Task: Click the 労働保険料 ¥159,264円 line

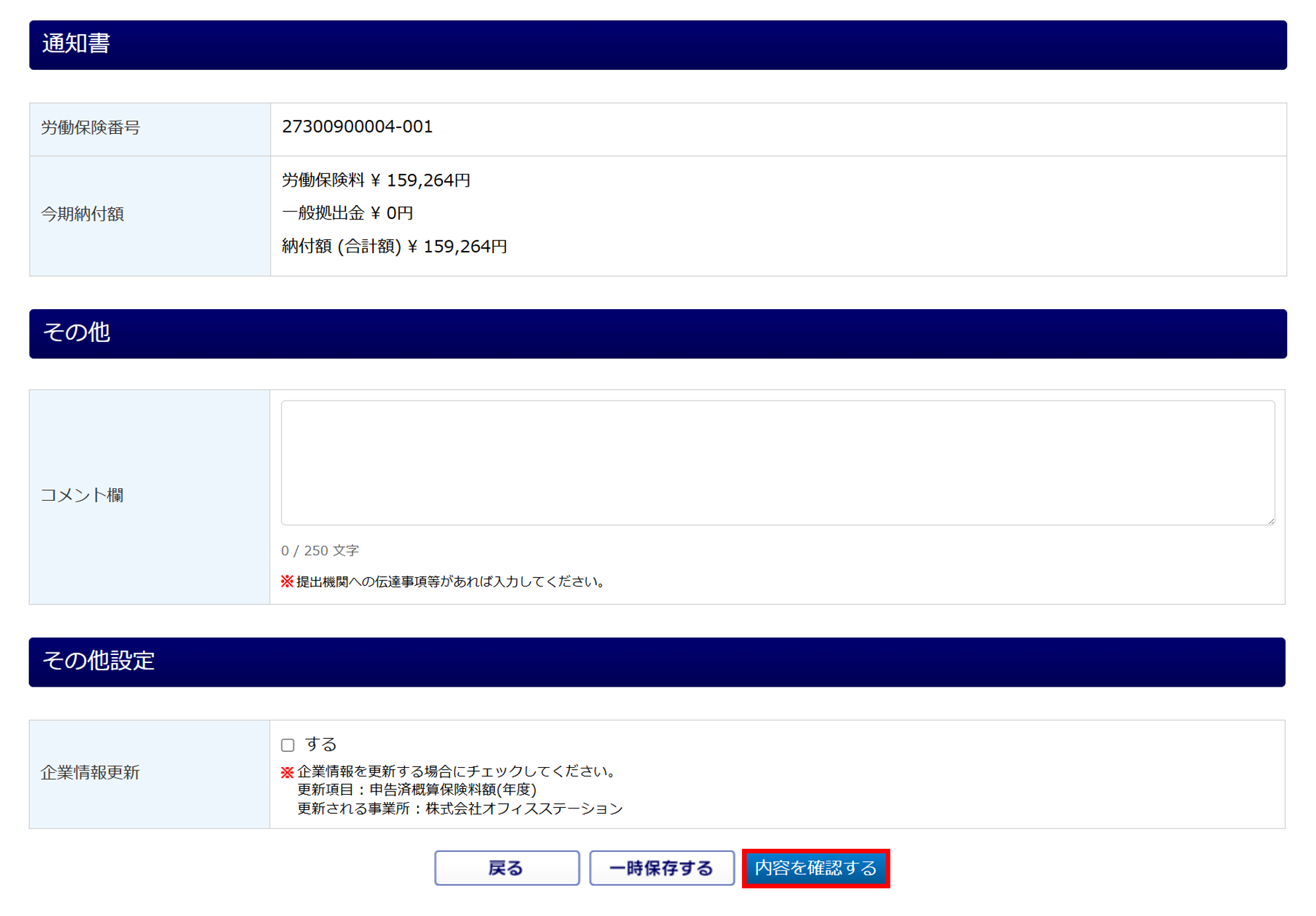Action: 376,180
